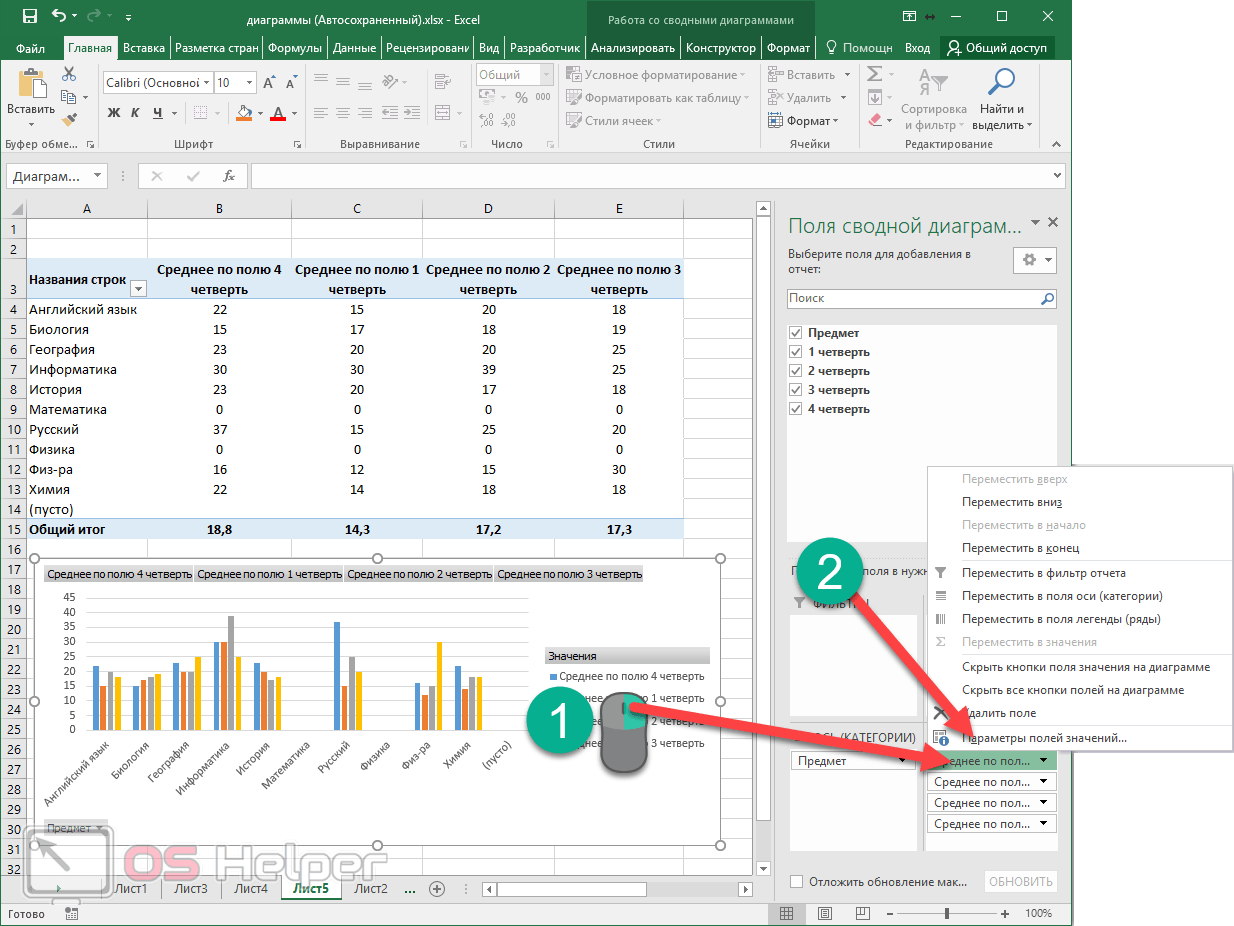Click the zoom slider handle

(x=946, y=913)
